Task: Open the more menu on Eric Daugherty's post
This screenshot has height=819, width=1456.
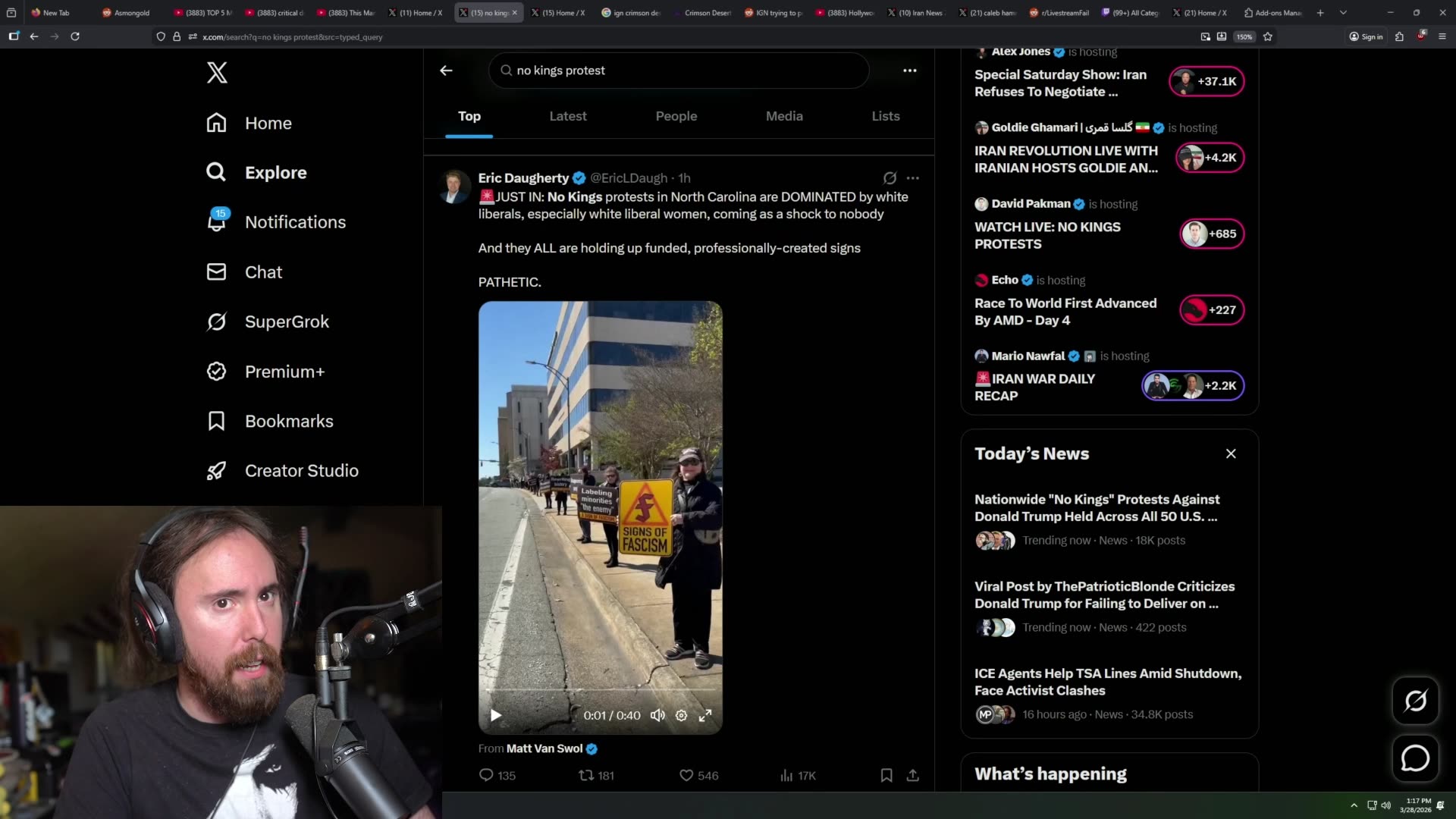Action: [913, 178]
